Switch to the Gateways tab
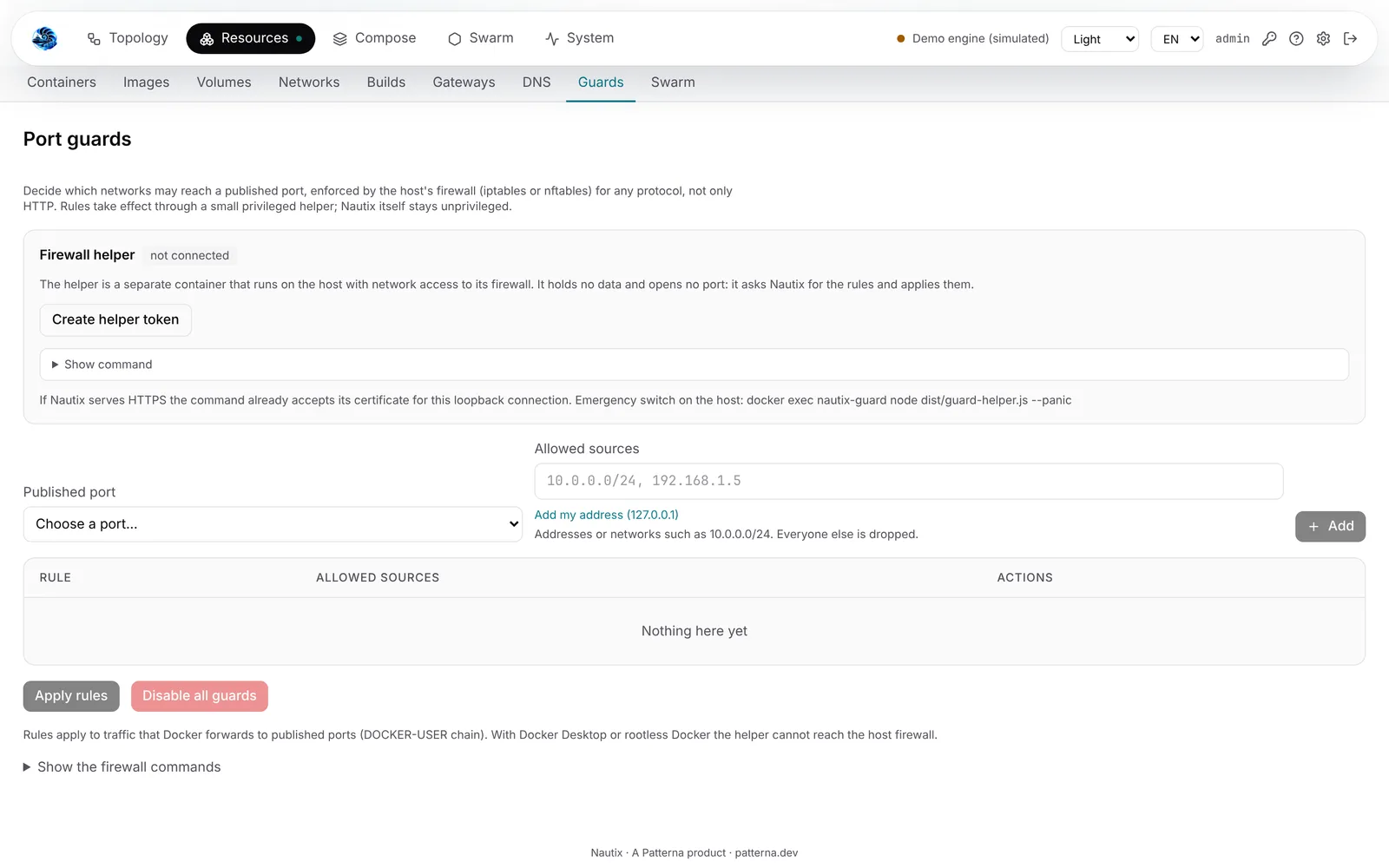The image size is (1389, 868). (x=464, y=82)
